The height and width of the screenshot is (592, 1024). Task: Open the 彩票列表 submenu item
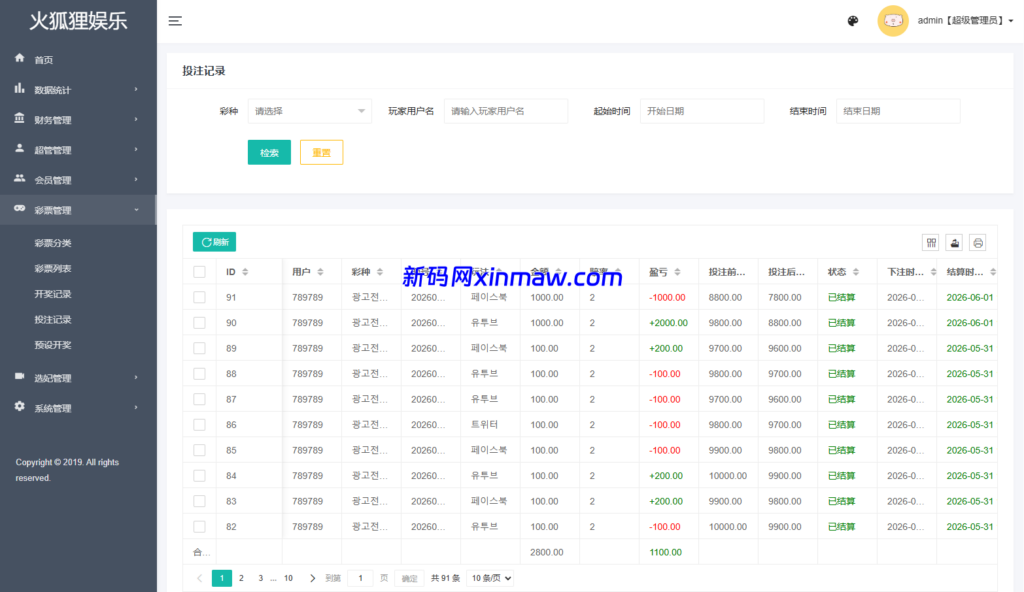(x=53, y=269)
